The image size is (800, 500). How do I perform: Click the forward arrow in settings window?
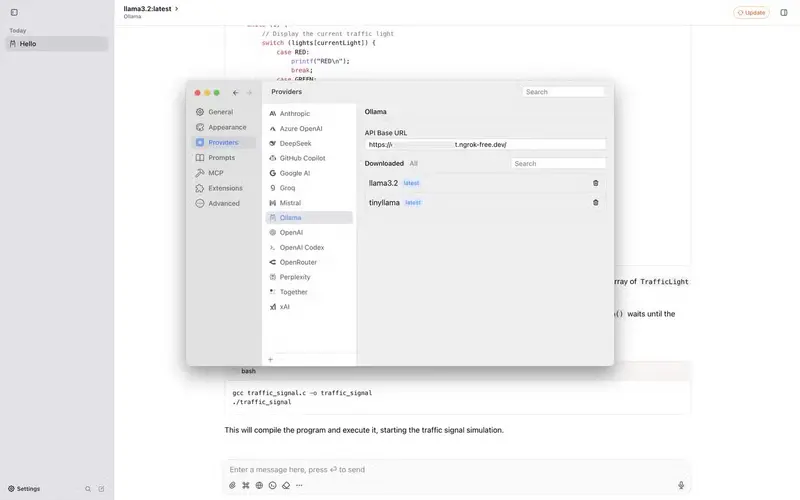(249, 93)
